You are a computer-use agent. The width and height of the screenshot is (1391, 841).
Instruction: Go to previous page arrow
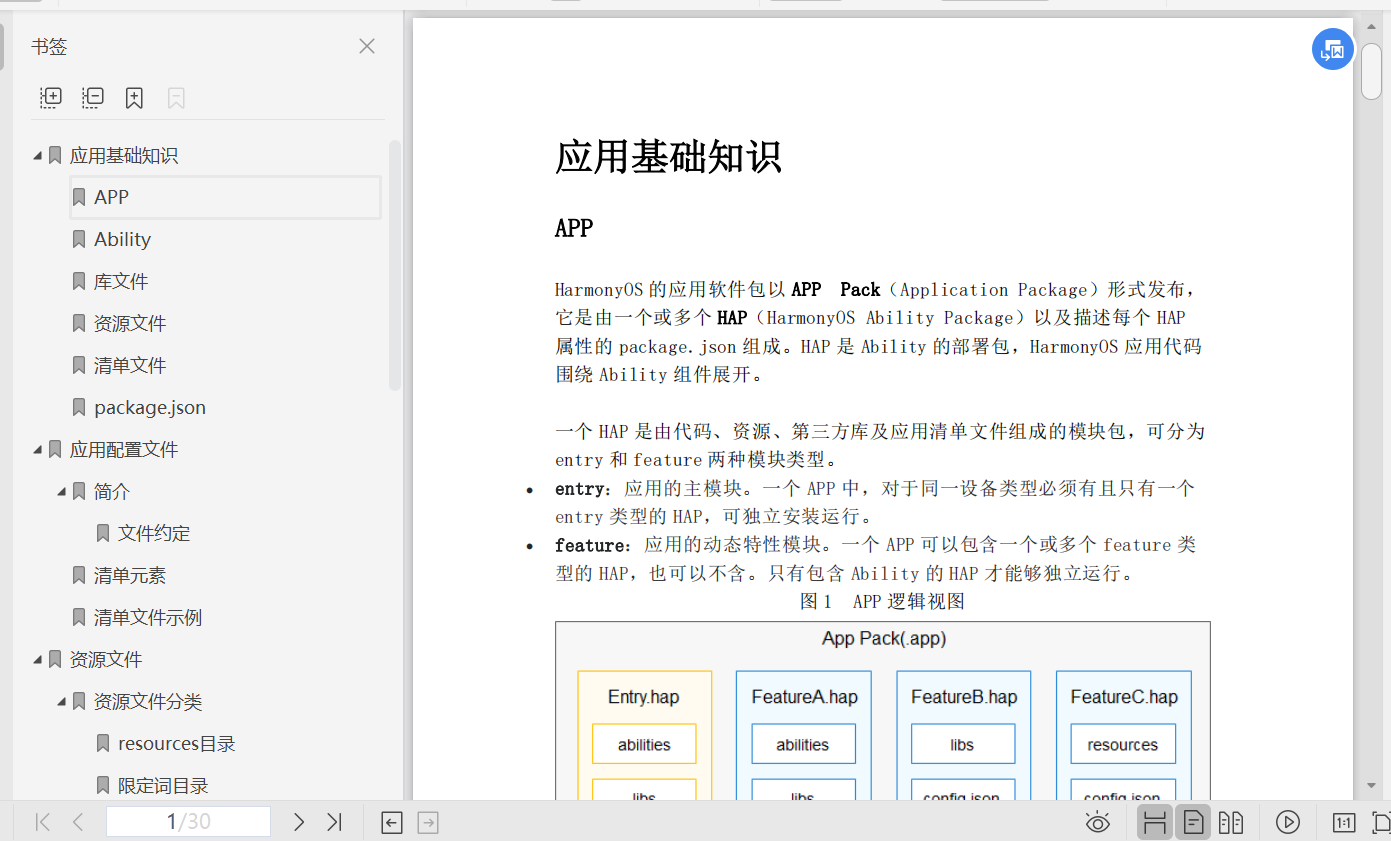tap(78, 822)
